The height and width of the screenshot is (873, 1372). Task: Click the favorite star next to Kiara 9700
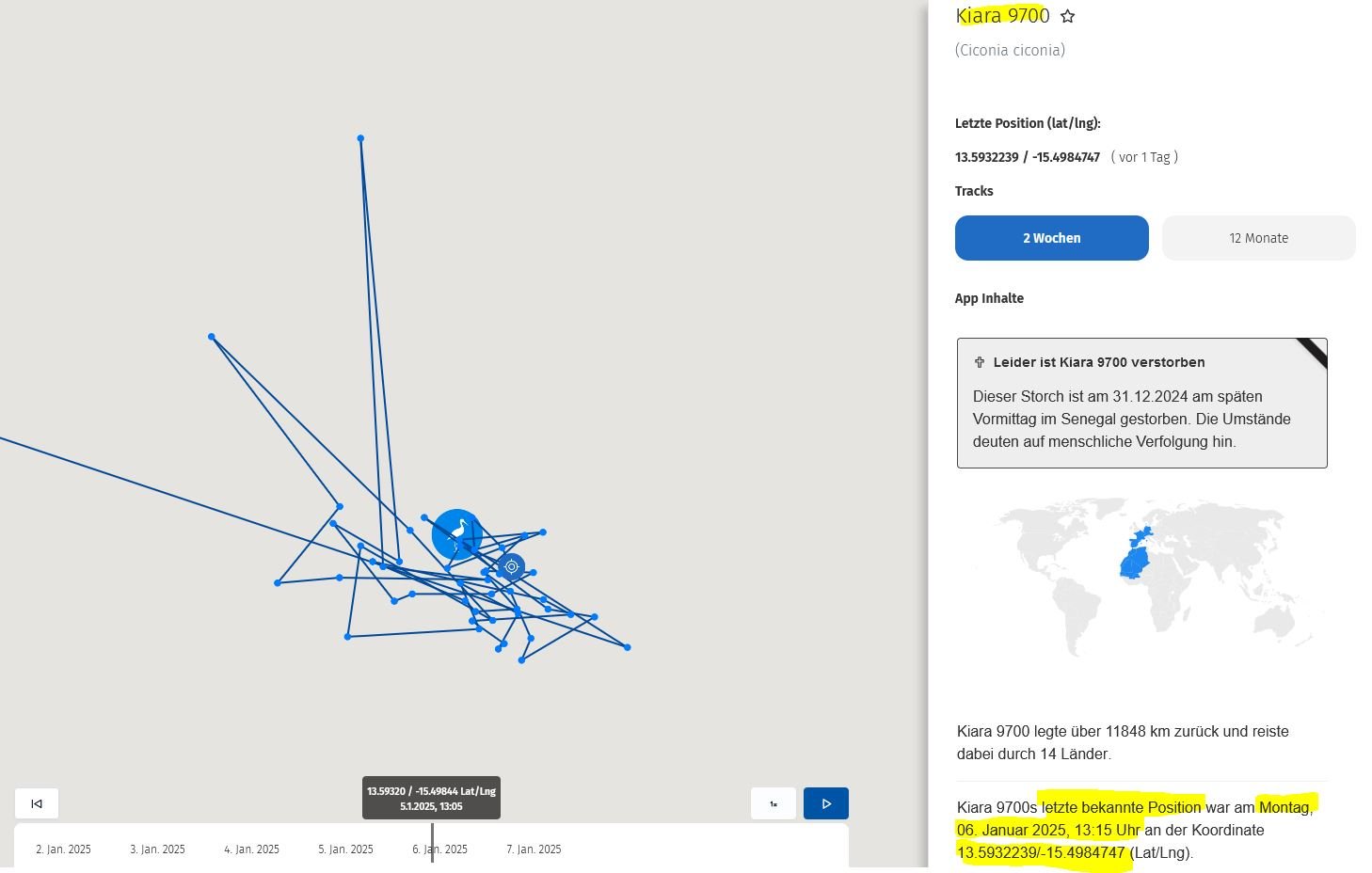click(1067, 16)
